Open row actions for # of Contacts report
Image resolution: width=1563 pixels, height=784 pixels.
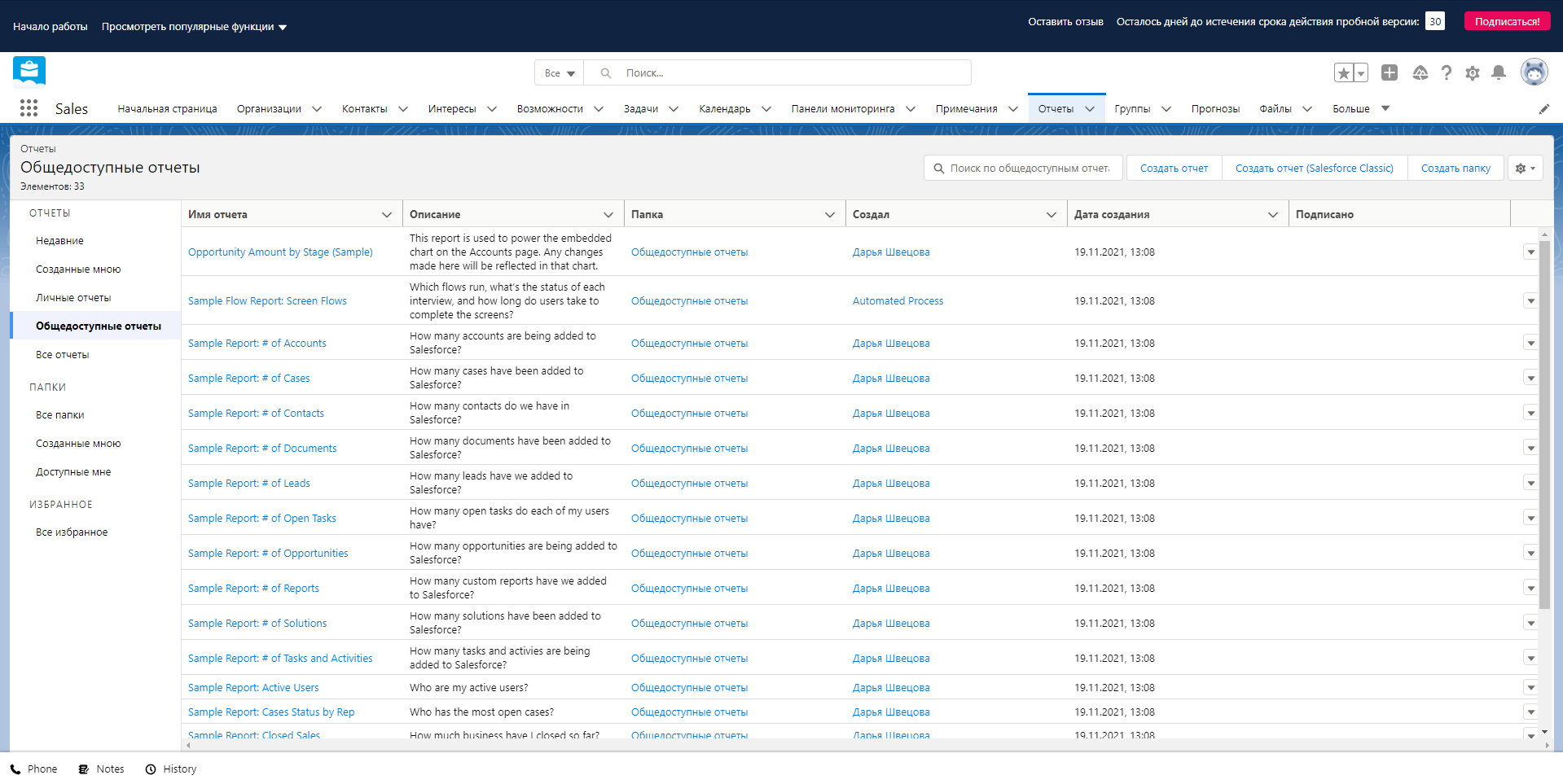point(1530,414)
